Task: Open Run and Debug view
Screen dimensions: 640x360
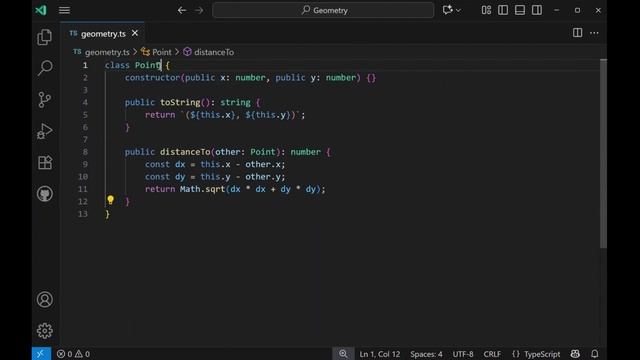Action: pyautogui.click(x=45, y=131)
